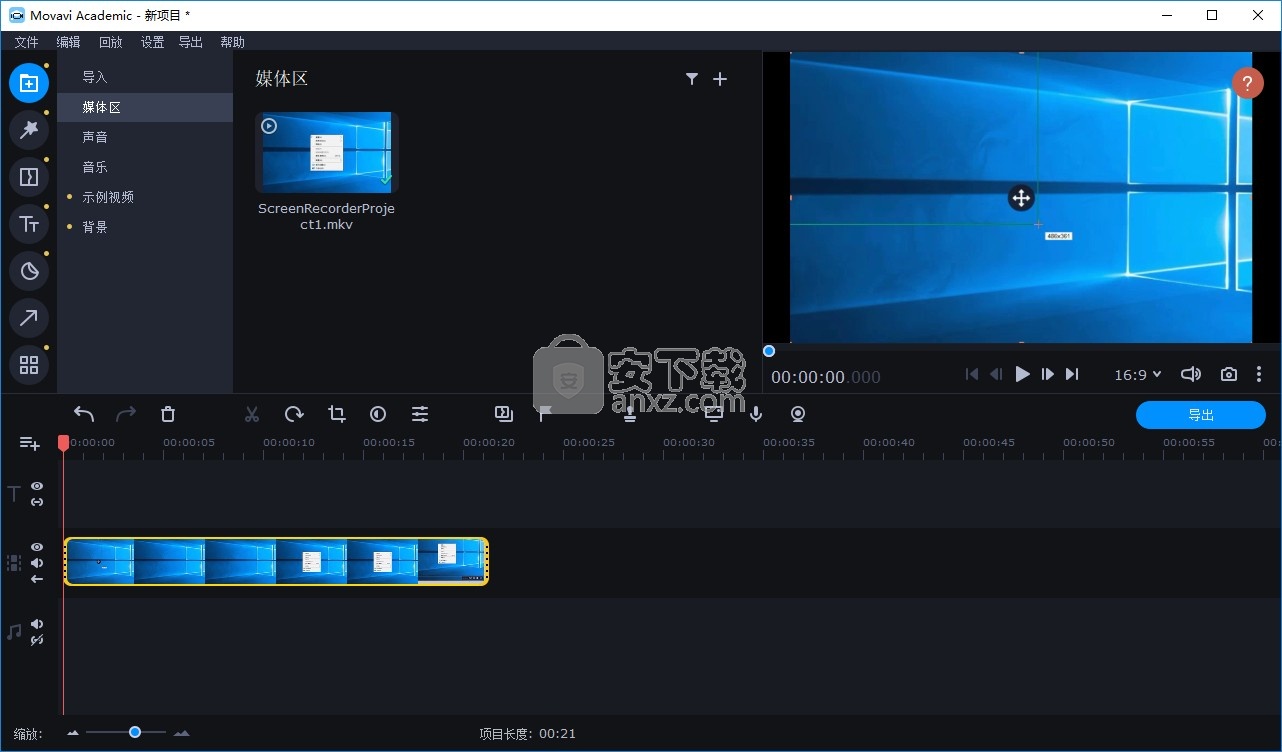Select the video clip on timeline

[276, 561]
